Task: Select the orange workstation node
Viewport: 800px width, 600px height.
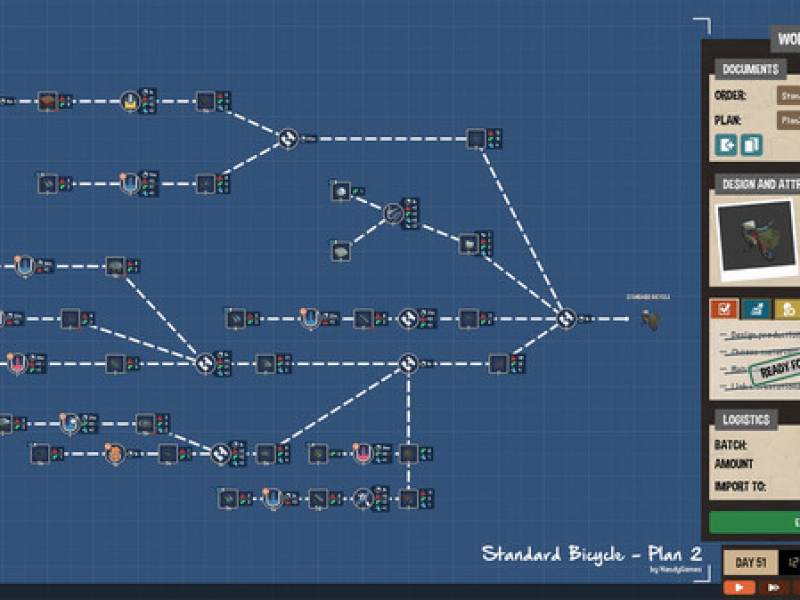Action: tap(115, 454)
